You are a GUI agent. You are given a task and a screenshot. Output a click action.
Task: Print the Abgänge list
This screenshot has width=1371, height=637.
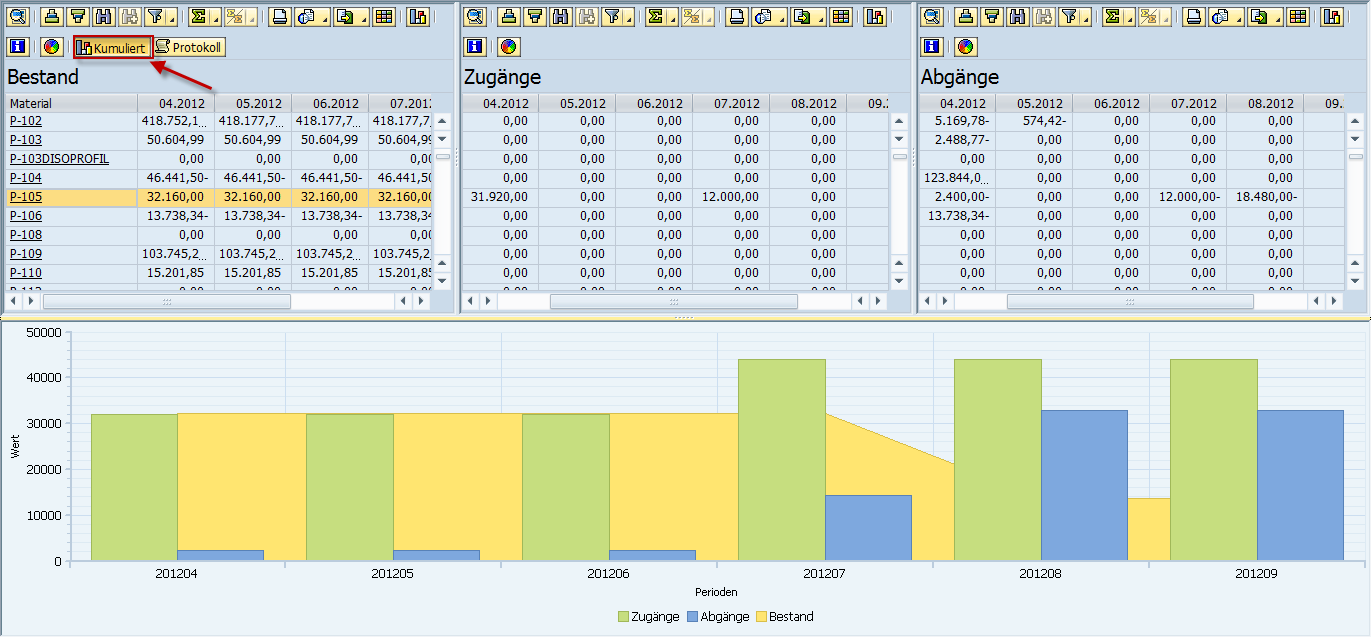point(1195,17)
